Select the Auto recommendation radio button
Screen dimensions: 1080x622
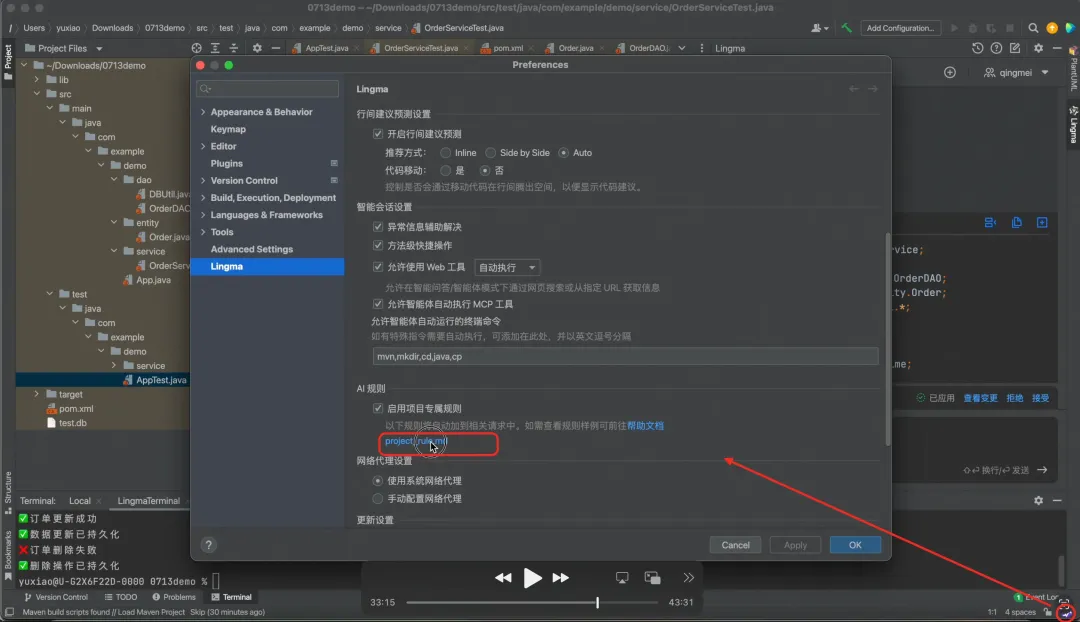[563, 153]
